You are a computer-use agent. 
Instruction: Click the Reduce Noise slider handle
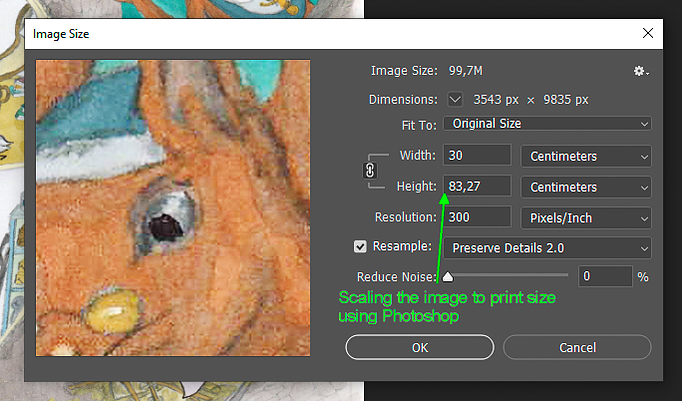tap(448, 277)
